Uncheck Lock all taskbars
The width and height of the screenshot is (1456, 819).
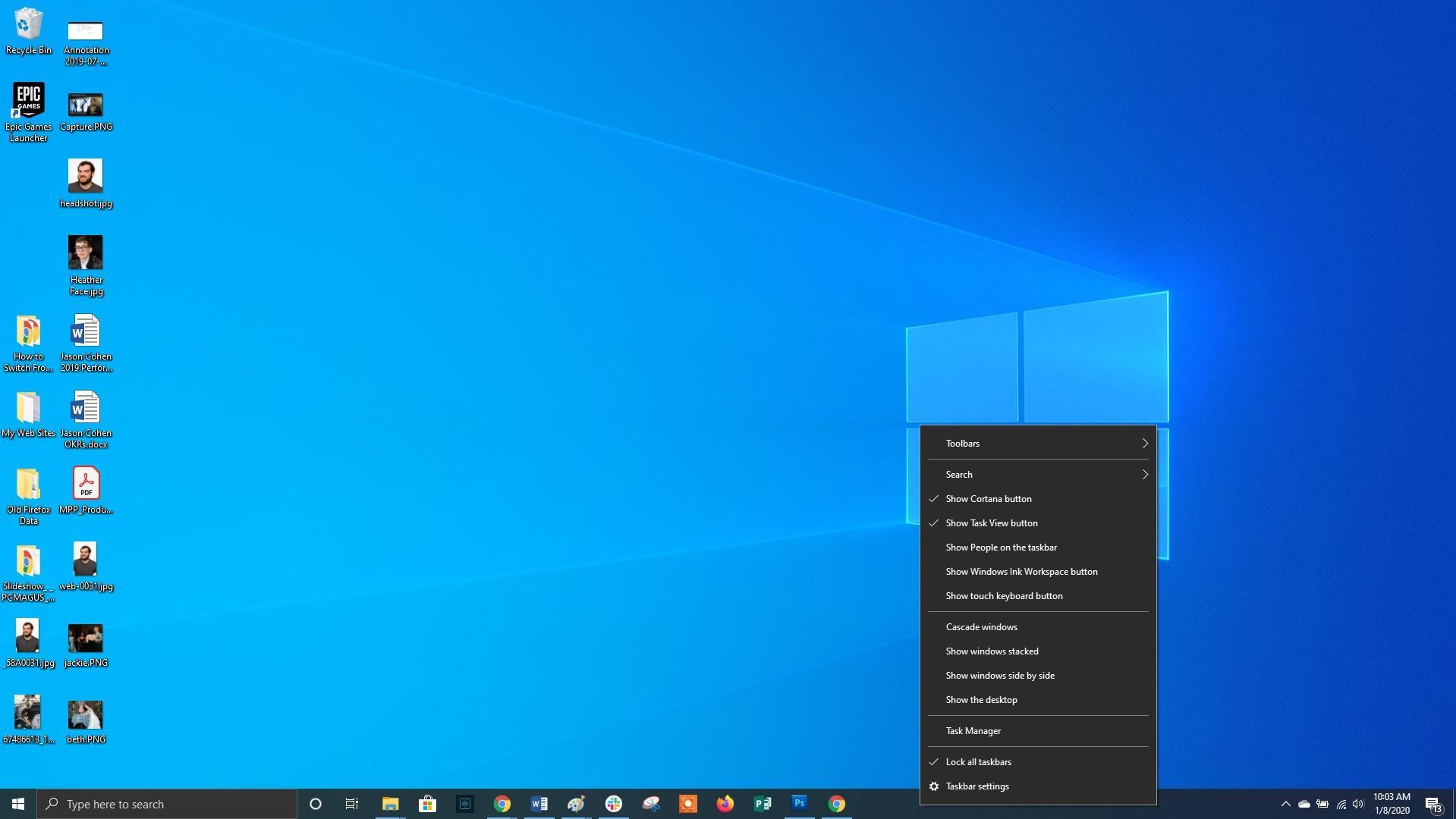click(x=978, y=761)
